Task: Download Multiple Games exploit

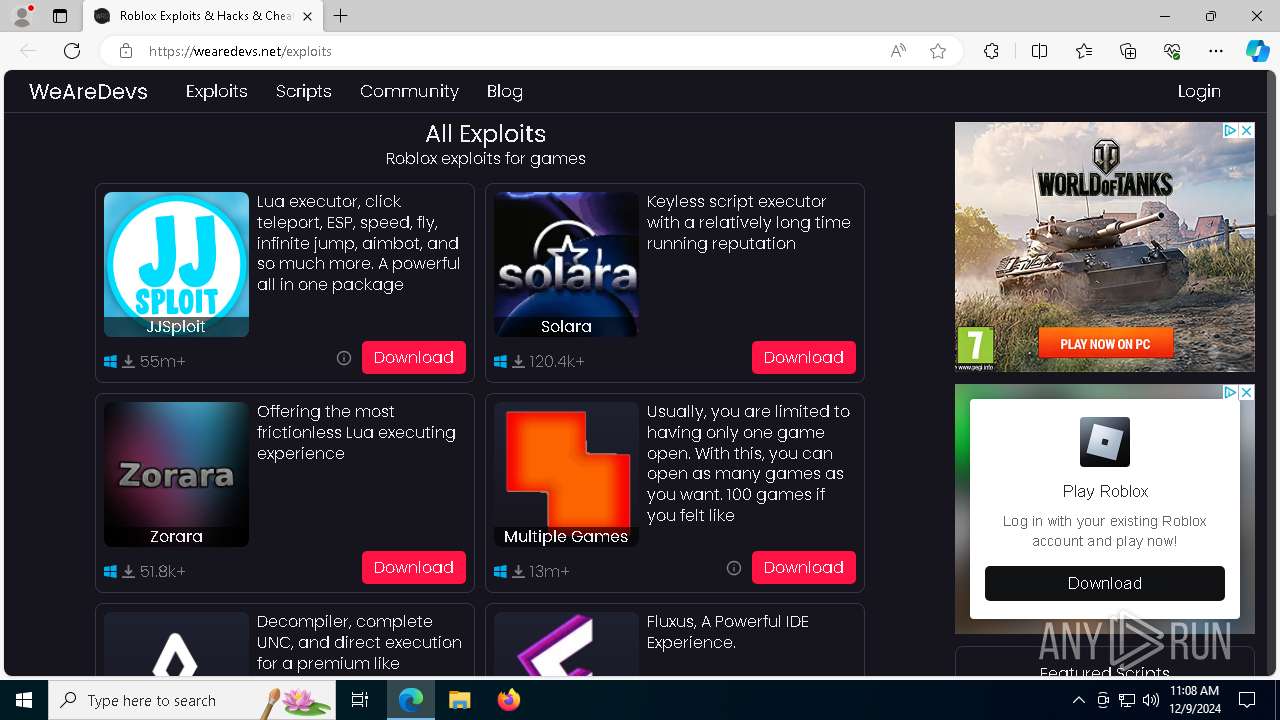Action: point(804,567)
